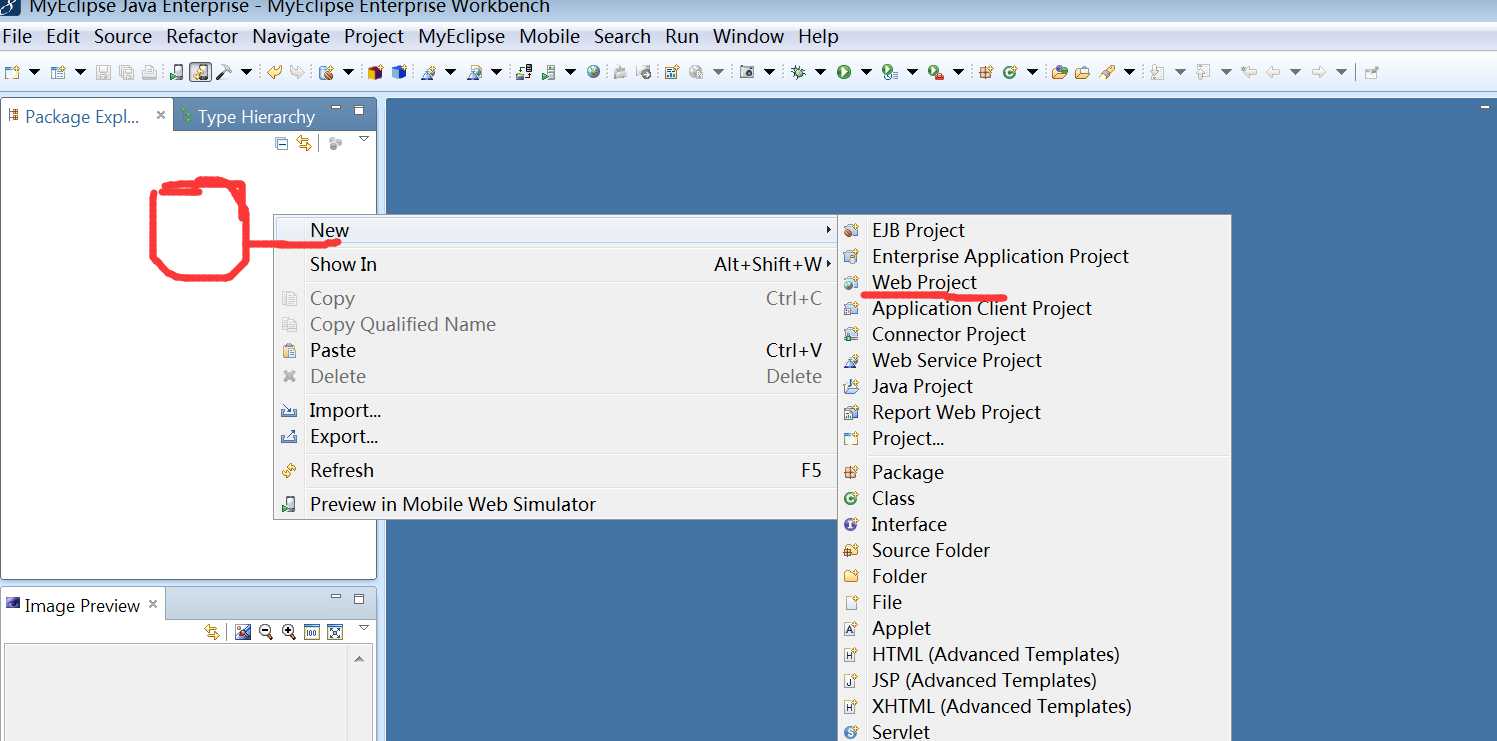Screen dimensions: 1497x741
Task: Select Import... in the context menu
Action: (345, 411)
